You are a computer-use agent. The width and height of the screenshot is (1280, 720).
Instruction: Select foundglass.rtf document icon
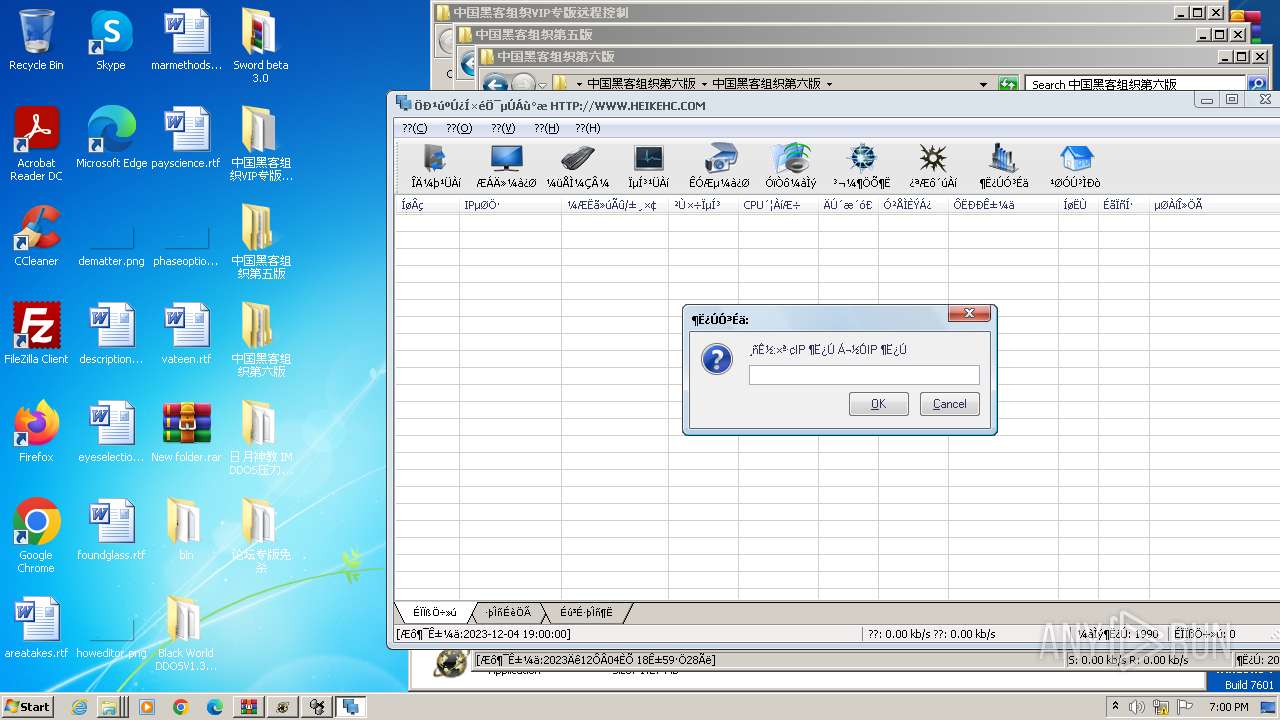coord(111,530)
